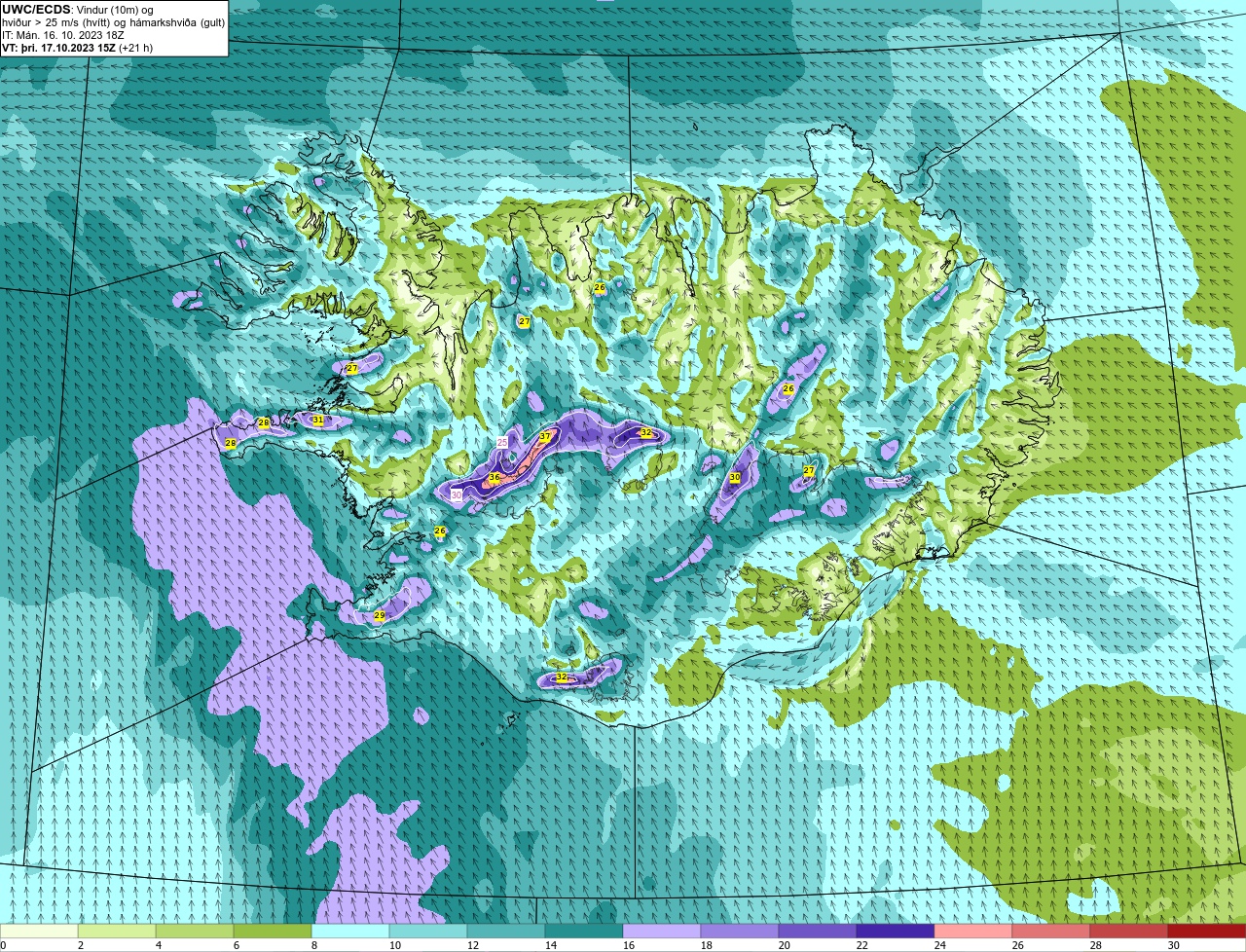This screenshot has width=1246, height=952.
Task: Click the dark red above-30 m/s legend swatch
Action: (x=1207, y=932)
